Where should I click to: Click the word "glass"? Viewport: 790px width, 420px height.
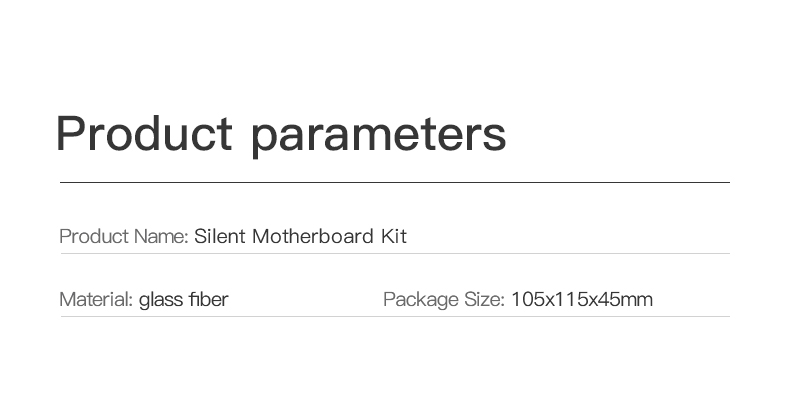coord(161,301)
